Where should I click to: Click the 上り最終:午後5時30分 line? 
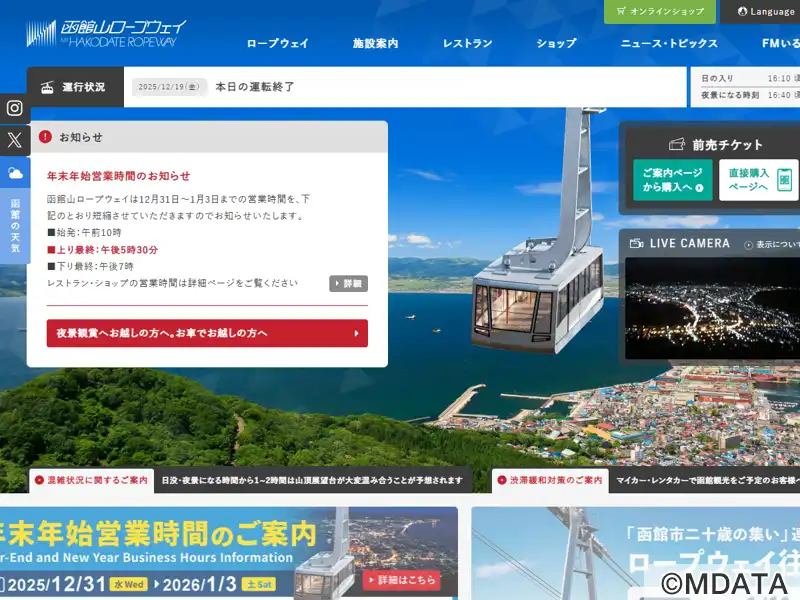(x=103, y=250)
